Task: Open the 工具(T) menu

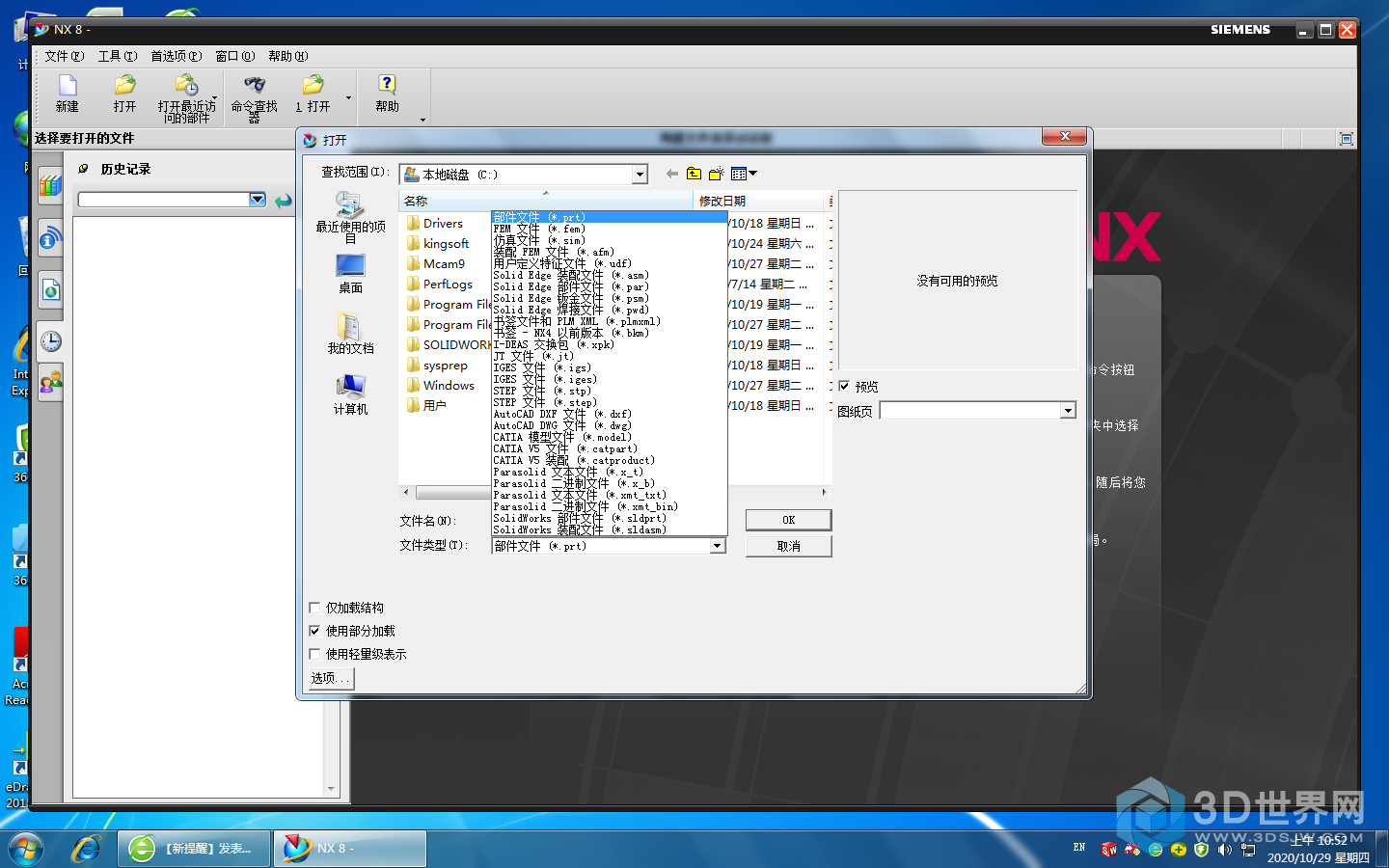Action: (118, 56)
